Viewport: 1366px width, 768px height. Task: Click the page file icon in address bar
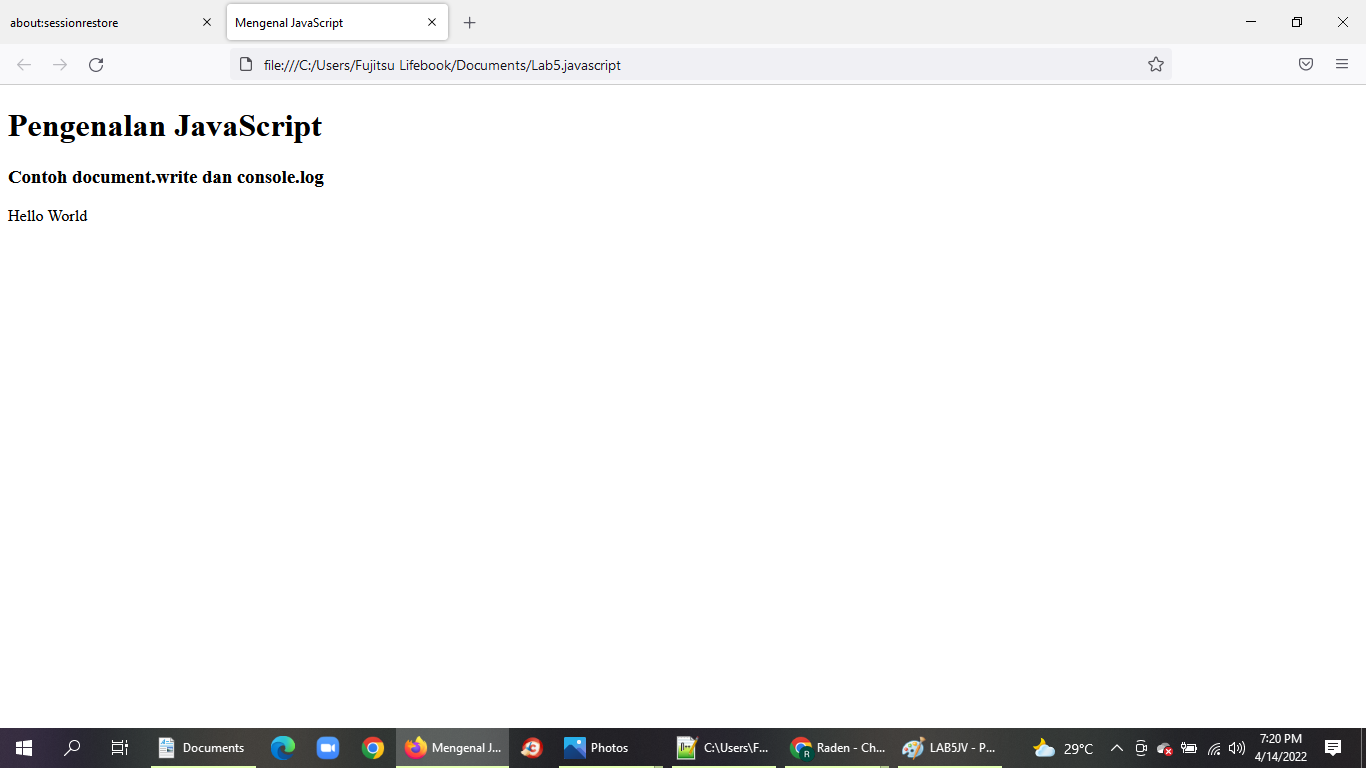pyautogui.click(x=246, y=65)
